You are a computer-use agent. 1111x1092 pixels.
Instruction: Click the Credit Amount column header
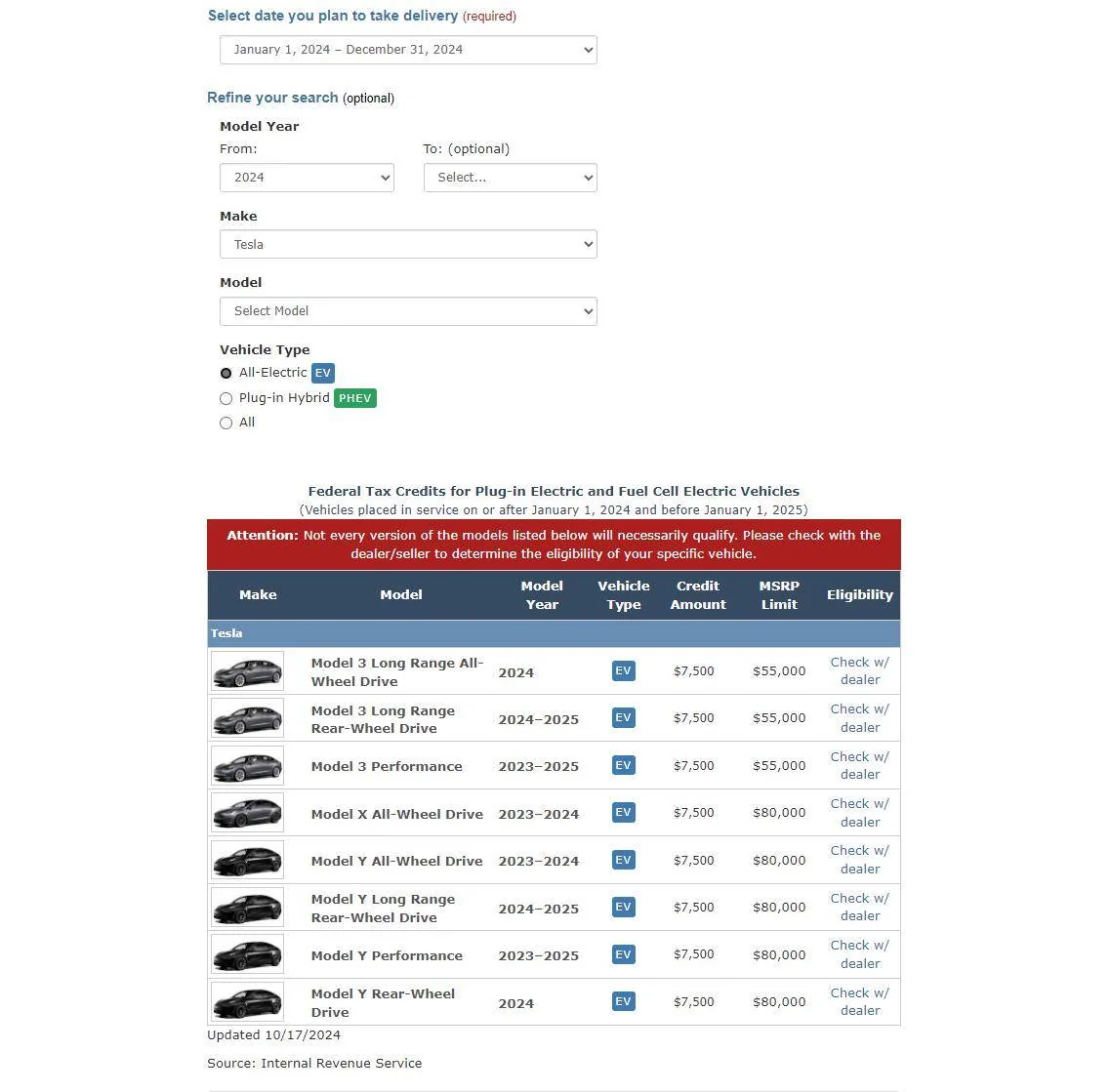pyautogui.click(x=698, y=595)
